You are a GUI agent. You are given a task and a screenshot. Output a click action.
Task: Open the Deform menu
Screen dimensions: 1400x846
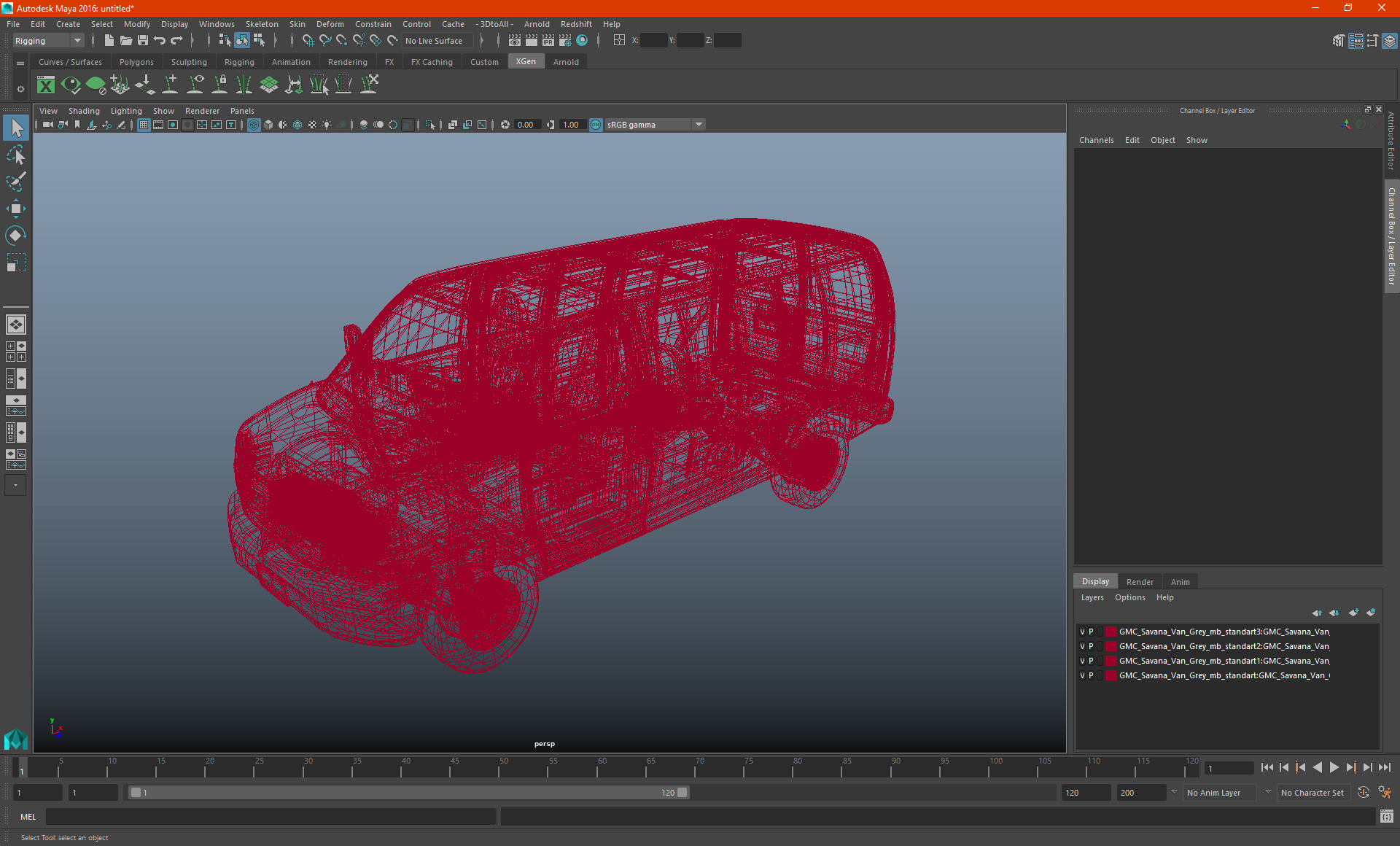330,24
